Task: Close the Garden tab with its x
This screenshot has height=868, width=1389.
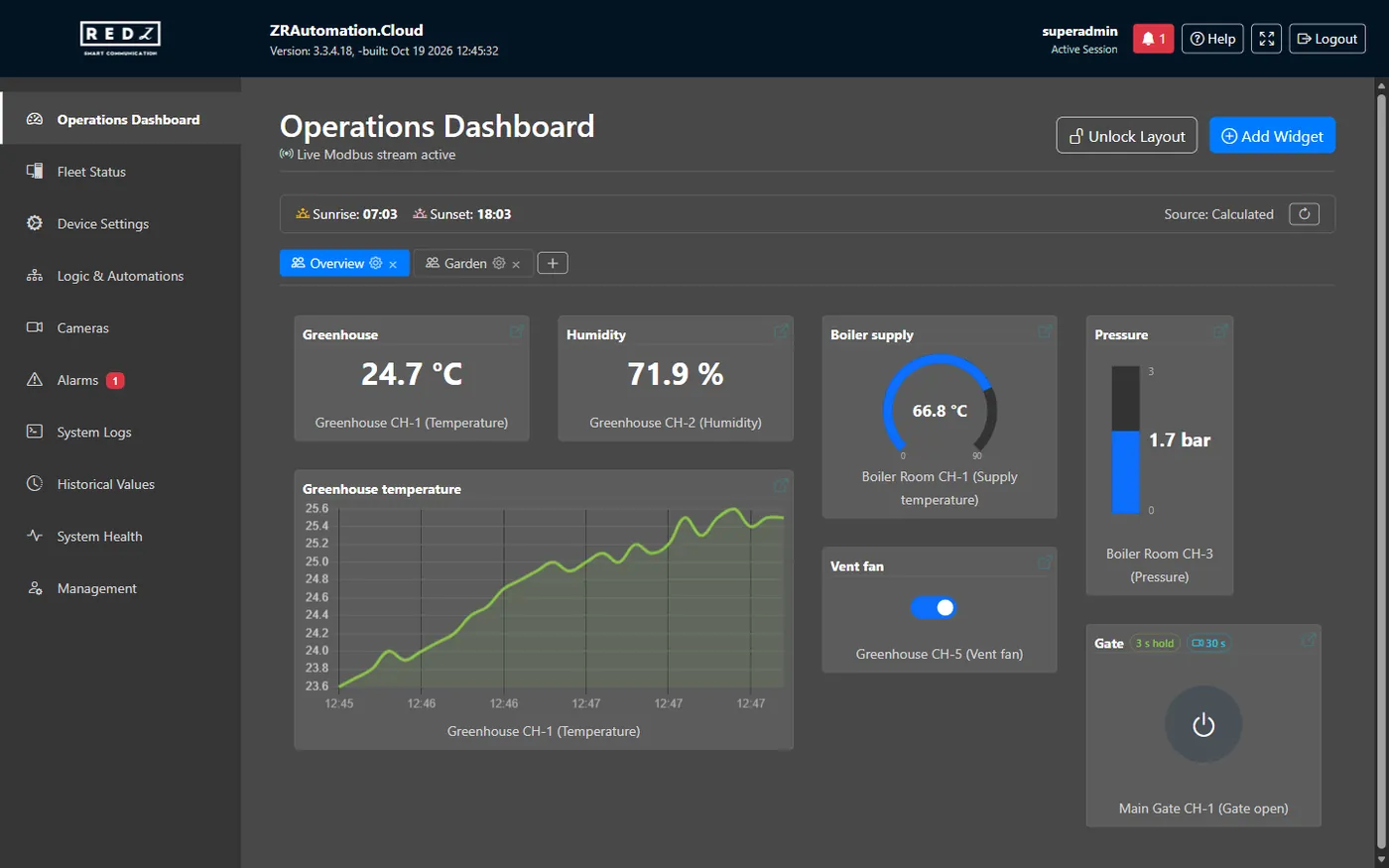Action: click(x=516, y=264)
